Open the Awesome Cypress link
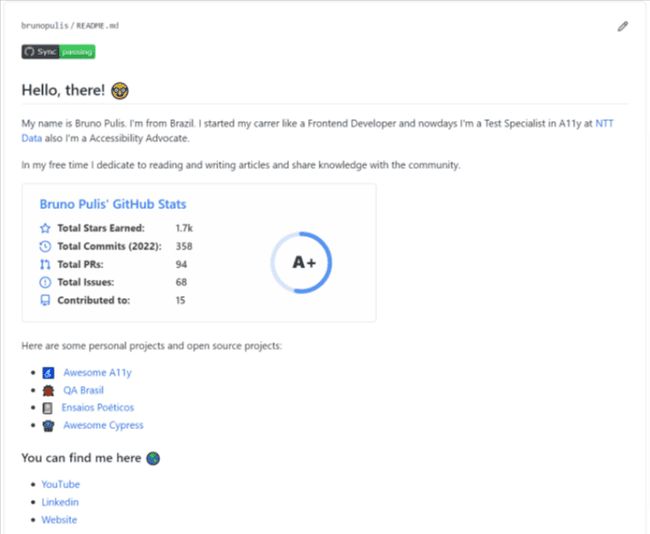 tap(103, 425)
